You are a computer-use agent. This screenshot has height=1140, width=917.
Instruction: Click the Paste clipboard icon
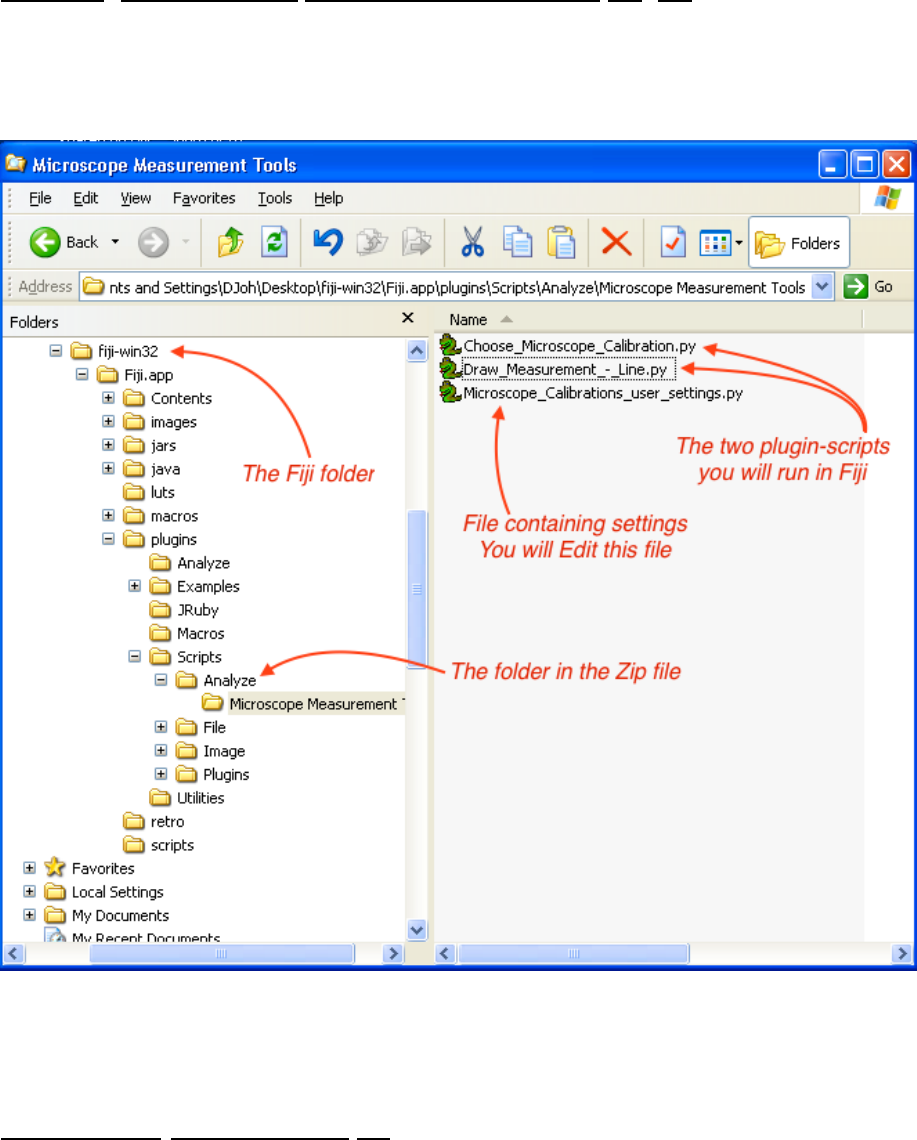tap(561, 242)
